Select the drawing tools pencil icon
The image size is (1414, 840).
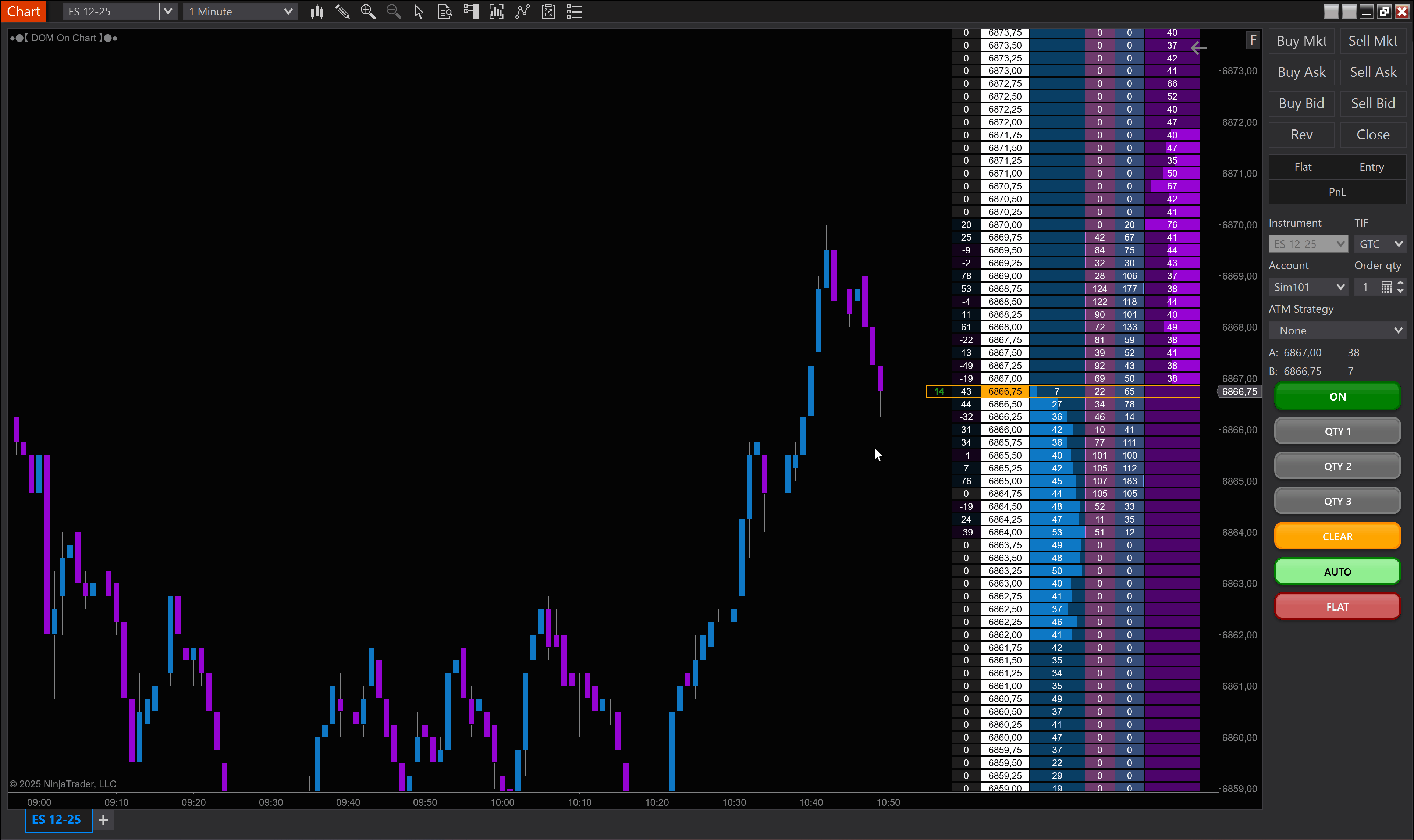click(x=342, y=12)
